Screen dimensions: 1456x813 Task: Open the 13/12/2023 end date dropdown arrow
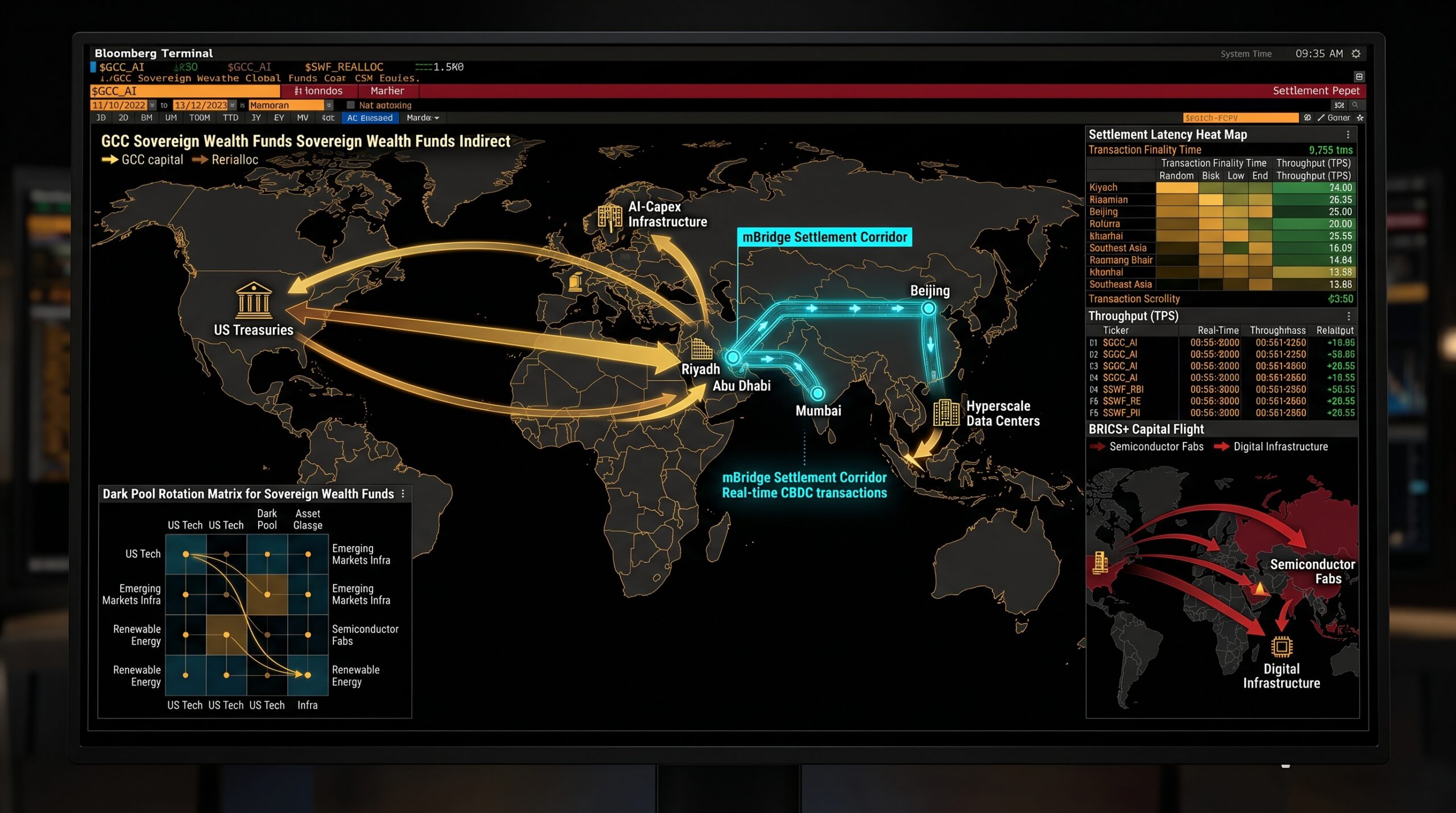tap(233, 105)
